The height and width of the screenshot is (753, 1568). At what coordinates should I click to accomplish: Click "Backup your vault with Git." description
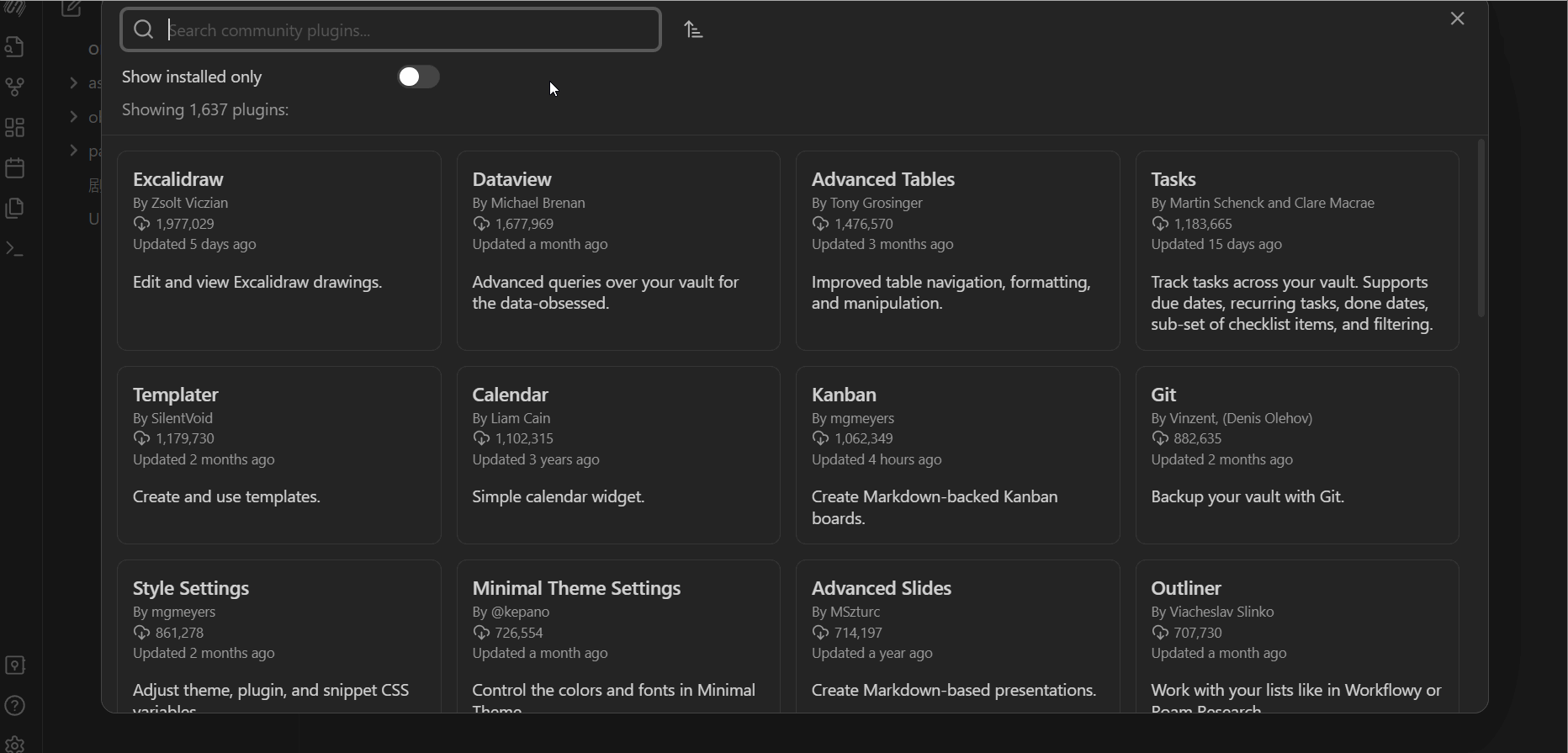coord(1248,497)
